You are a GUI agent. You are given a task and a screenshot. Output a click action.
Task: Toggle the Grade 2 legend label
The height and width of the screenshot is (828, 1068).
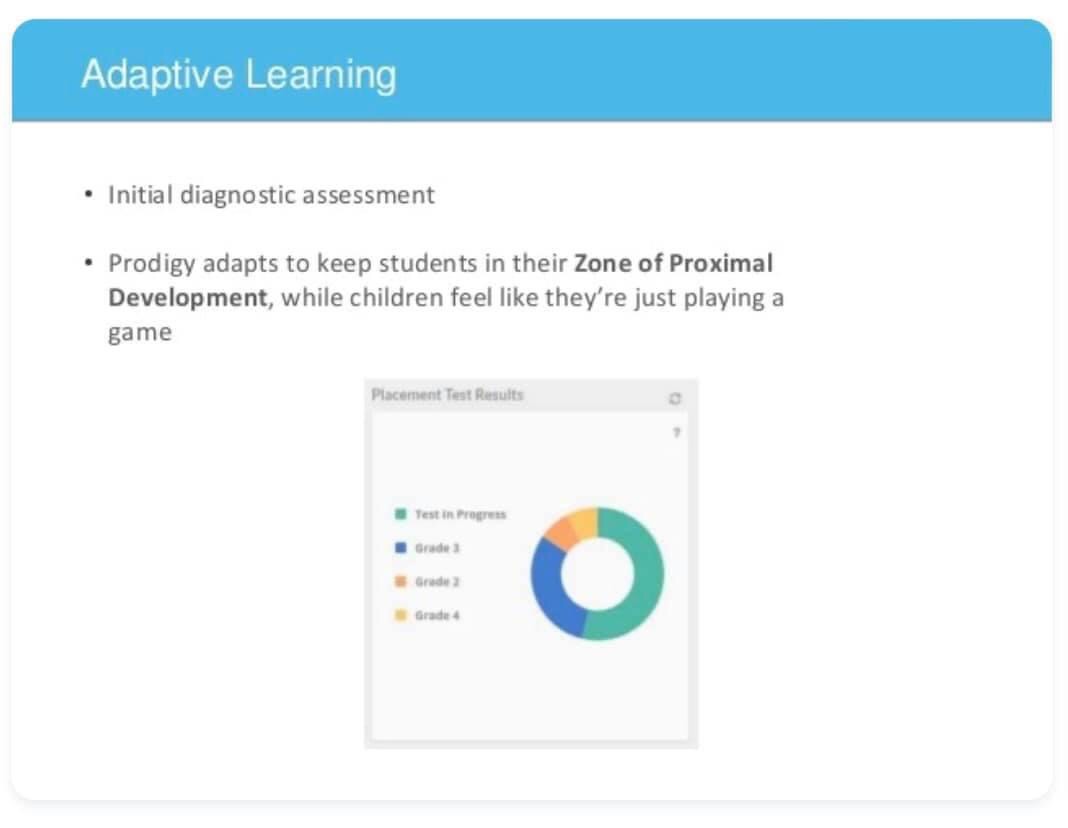point(437,582)
